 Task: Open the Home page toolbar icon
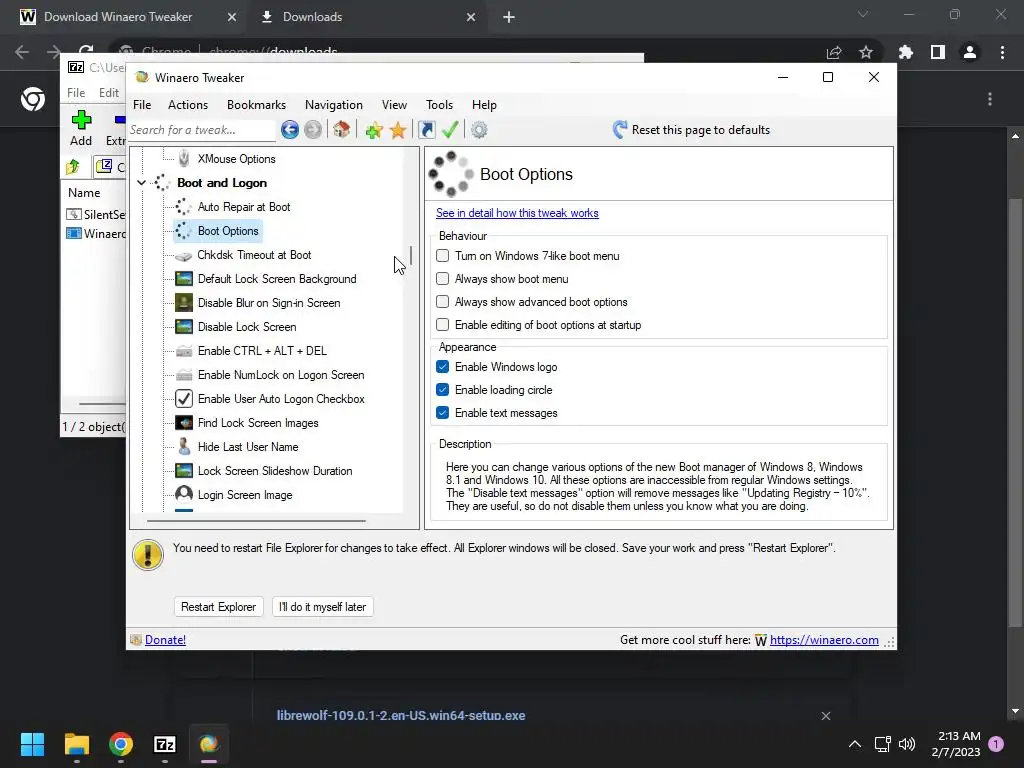click(341, 129)
